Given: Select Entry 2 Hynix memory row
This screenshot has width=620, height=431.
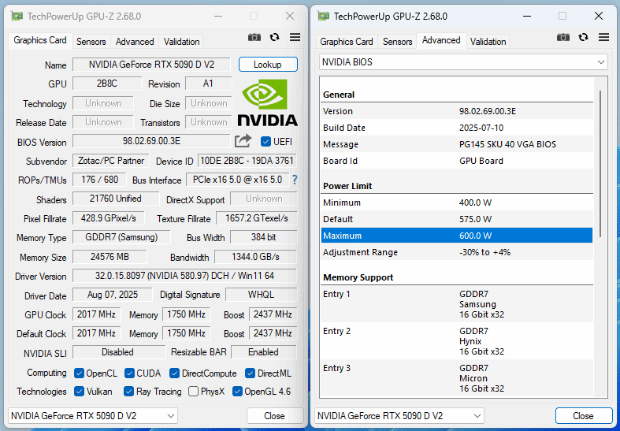Looking at the screenshot, I should [457, 341].
